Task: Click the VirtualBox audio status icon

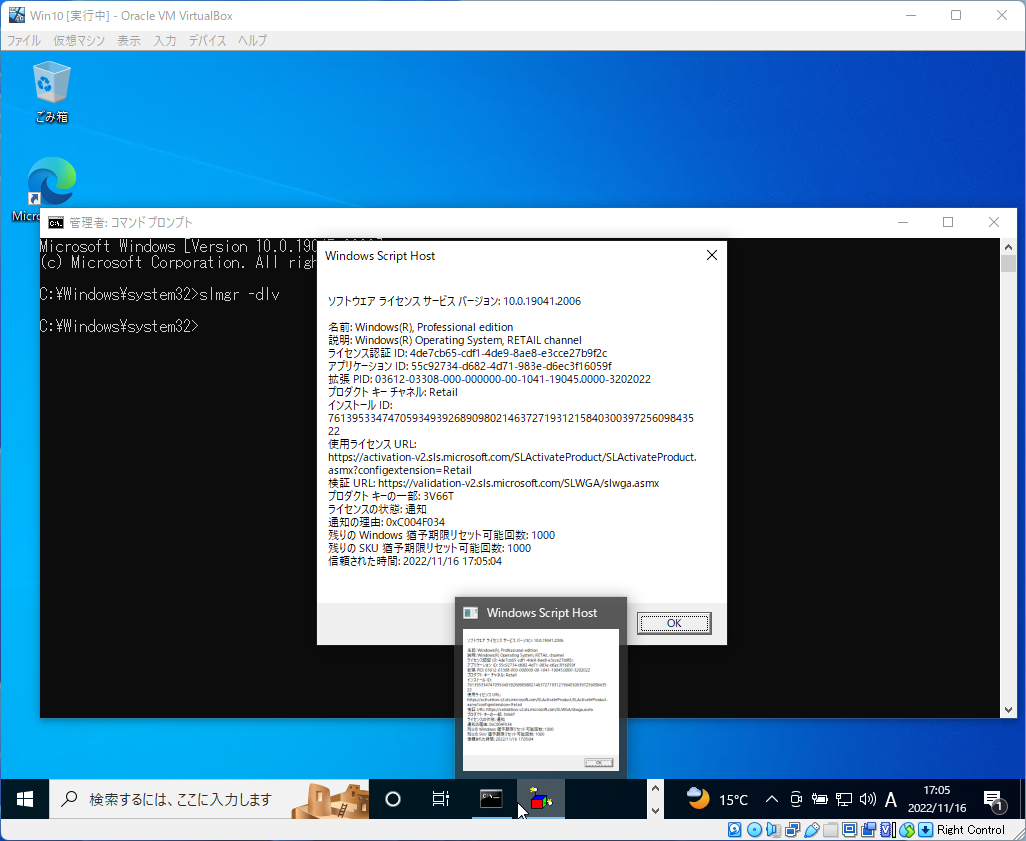Action: (773, 830)
